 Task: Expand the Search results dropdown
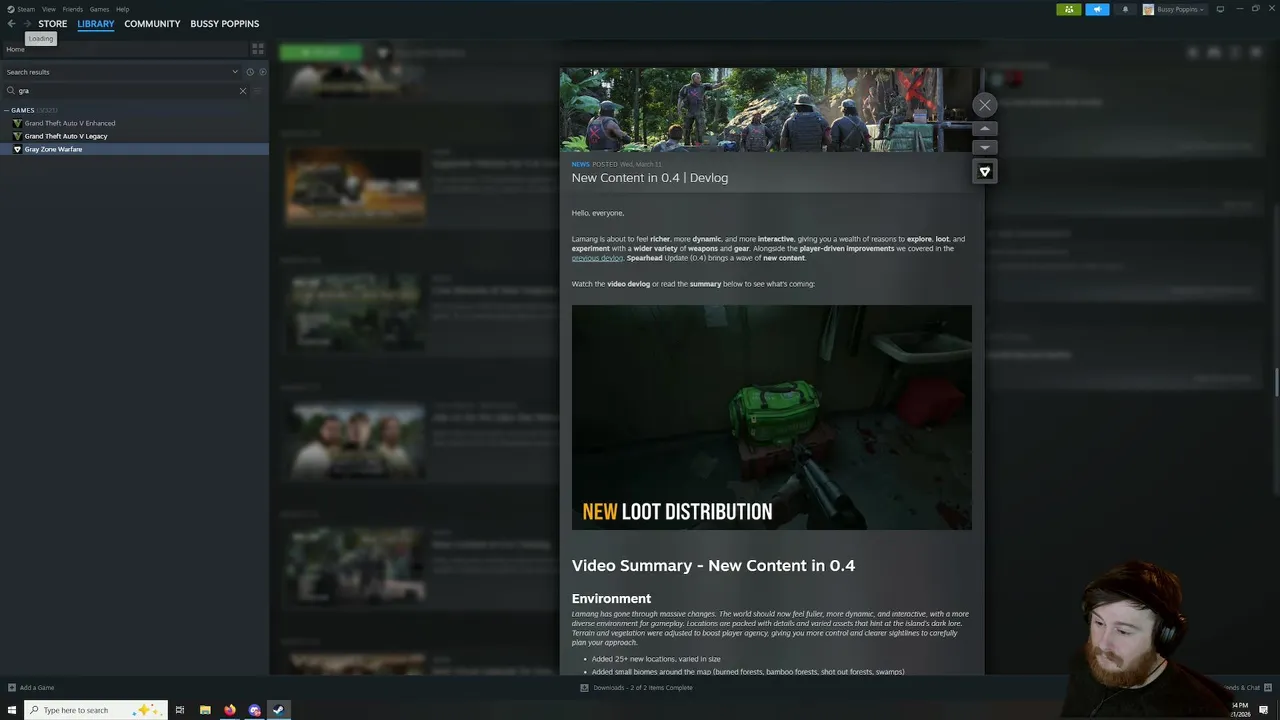[122, 72]
